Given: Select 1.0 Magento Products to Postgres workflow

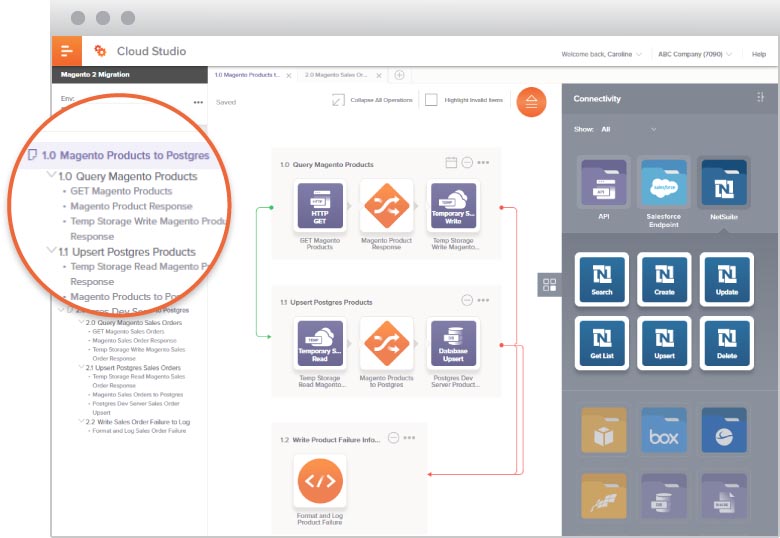Looking at the screenshot, I should coord(125,155).
